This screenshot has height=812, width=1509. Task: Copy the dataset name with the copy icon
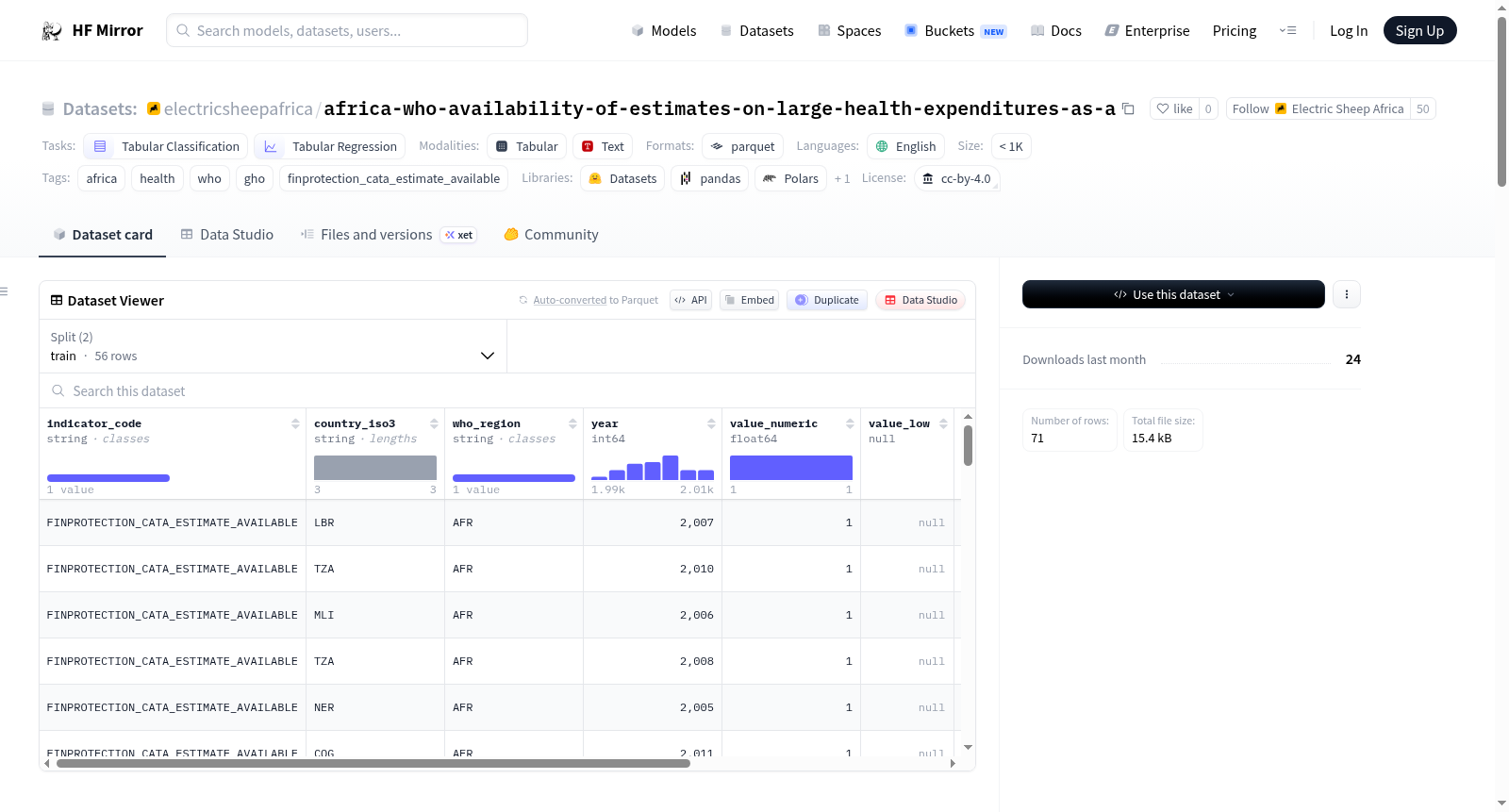coord(1128,108)
